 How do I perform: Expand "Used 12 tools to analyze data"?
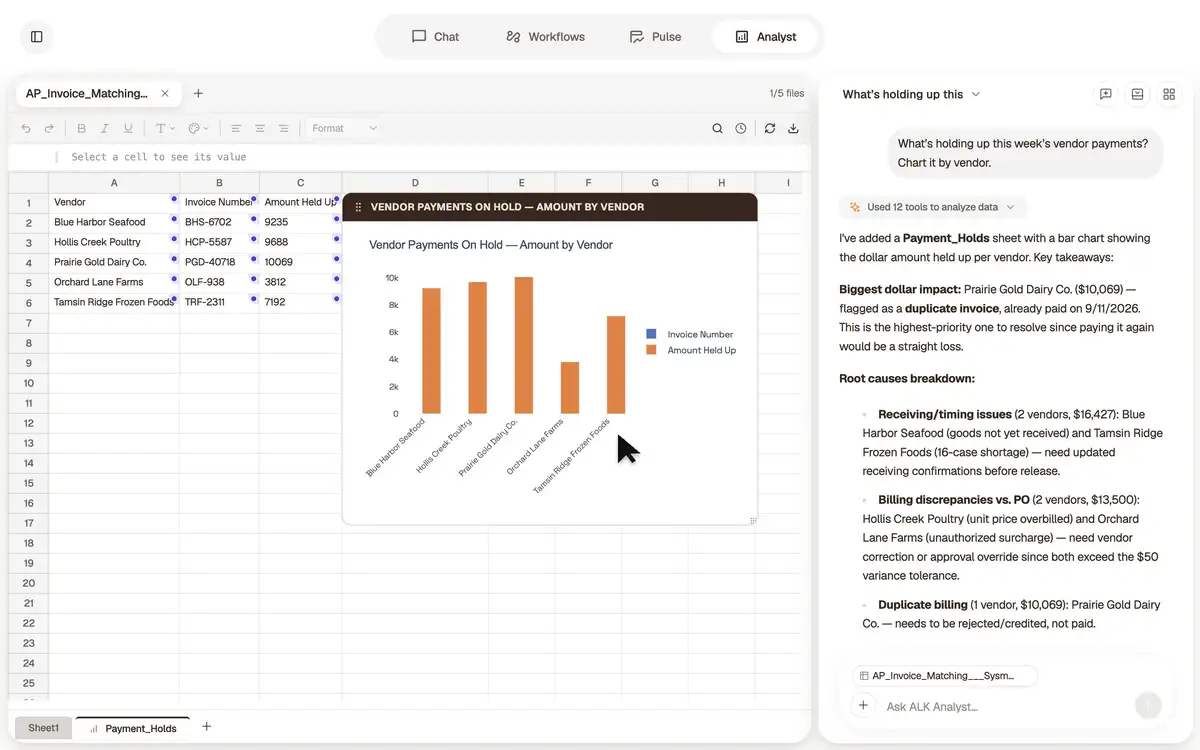coord(932,207)
